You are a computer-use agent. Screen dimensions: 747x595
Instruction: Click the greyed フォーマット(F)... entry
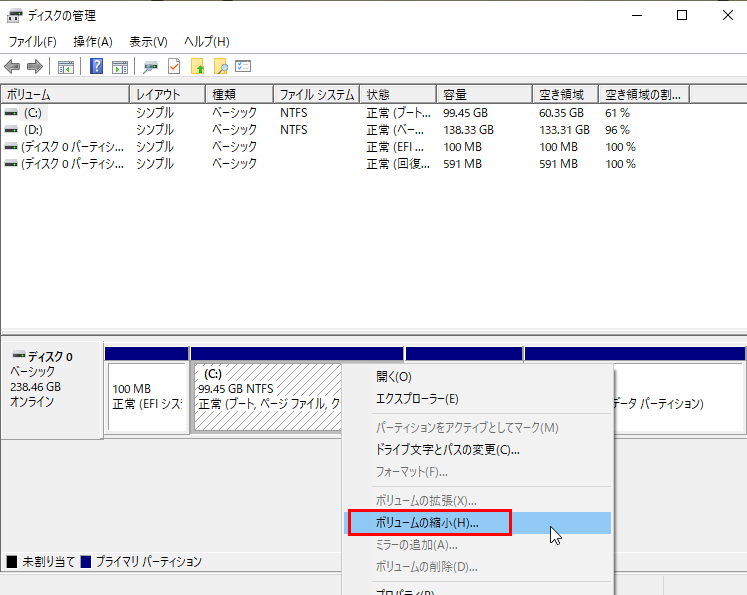pyautogui.click(x=478, y=472)
